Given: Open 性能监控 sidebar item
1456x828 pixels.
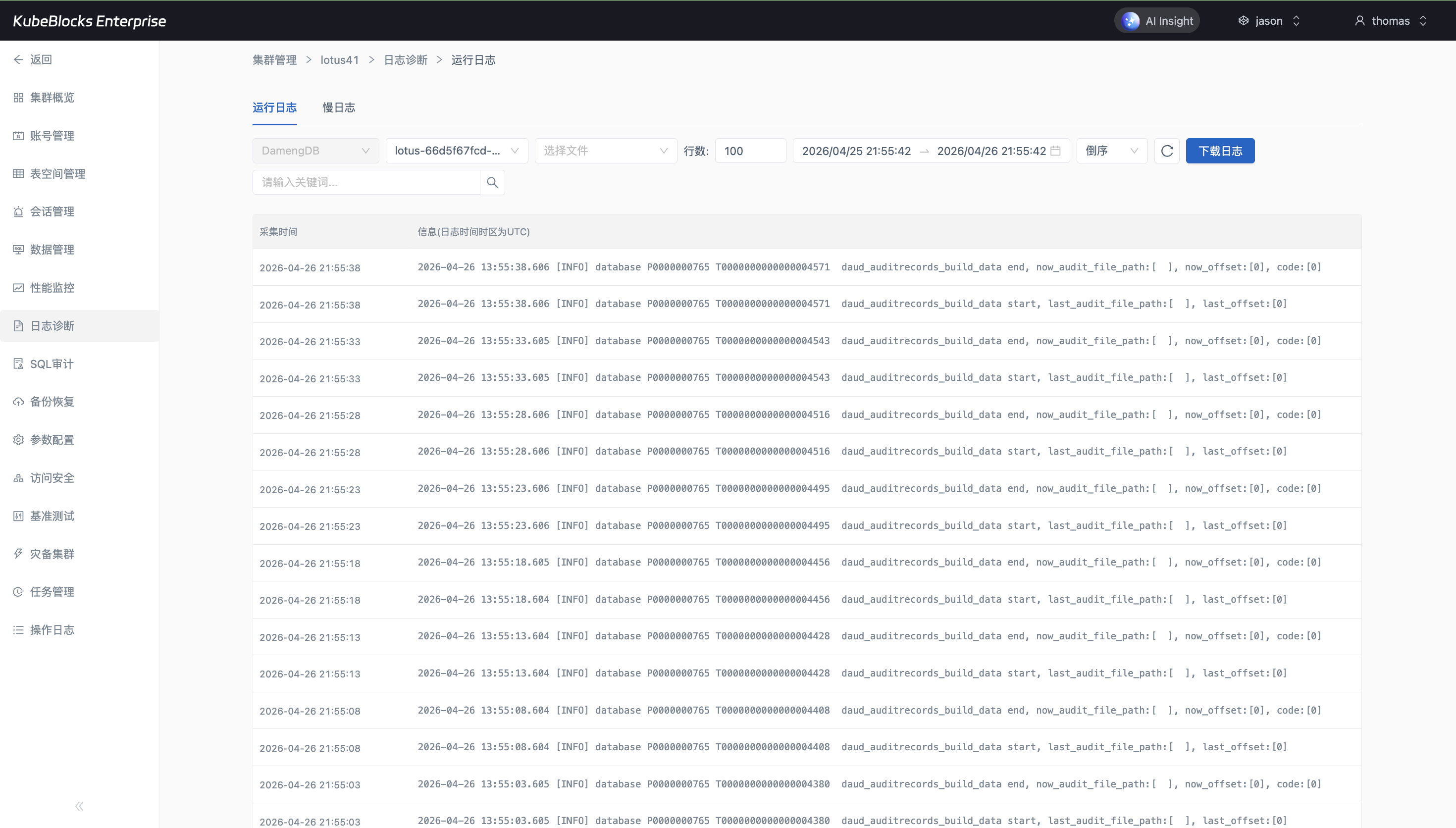Looking at the screenshot, I should click(x=52, y=288).
